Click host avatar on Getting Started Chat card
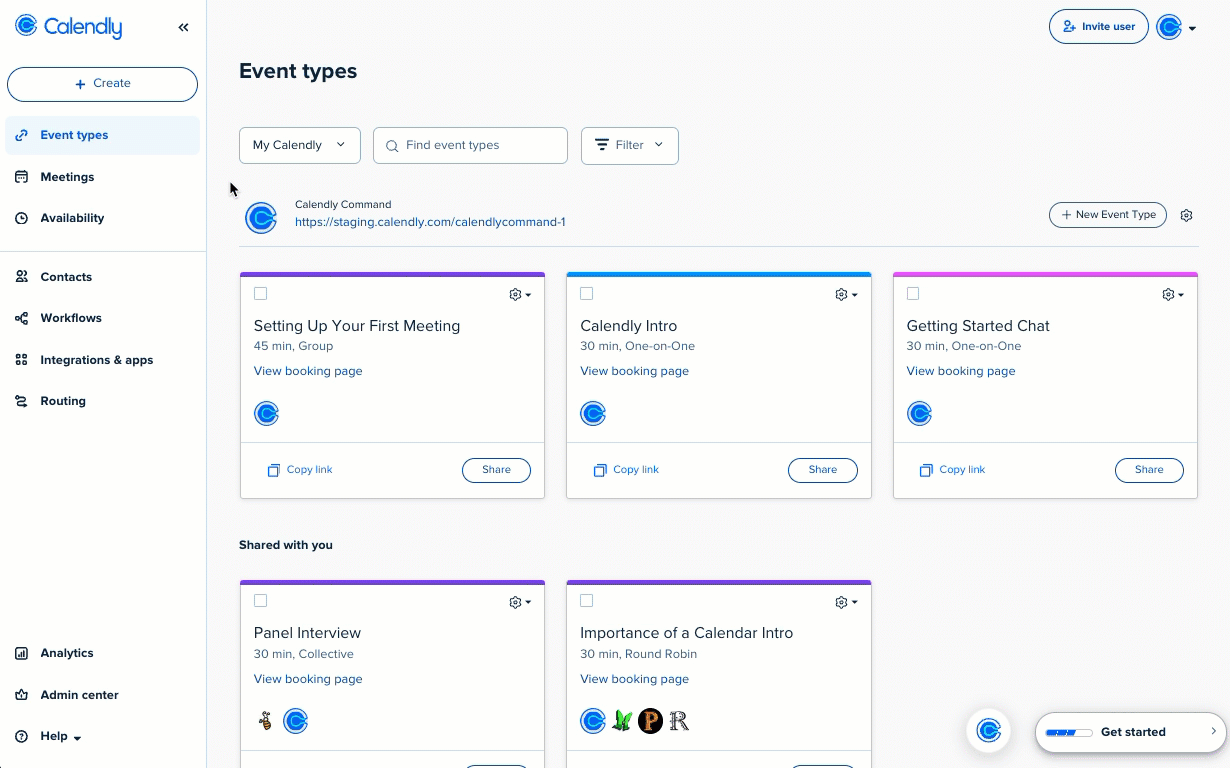Screen dimensions: 1230x768 click(x=919, y=413)
